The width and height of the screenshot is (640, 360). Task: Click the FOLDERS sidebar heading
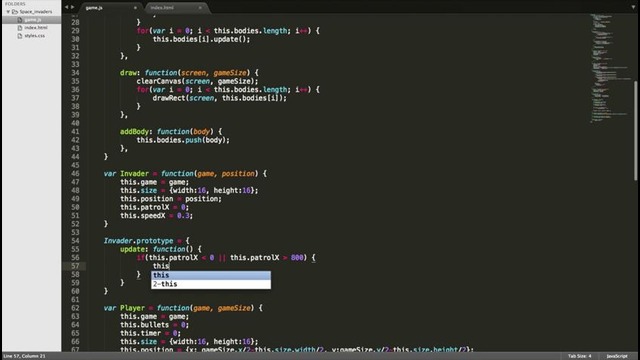pos(15,4)
